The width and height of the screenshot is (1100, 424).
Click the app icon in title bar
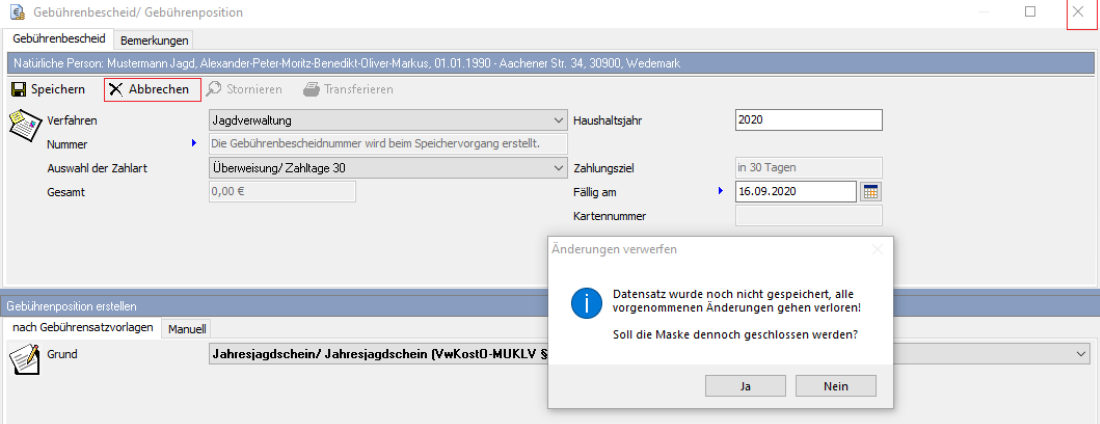click(17, 12)
